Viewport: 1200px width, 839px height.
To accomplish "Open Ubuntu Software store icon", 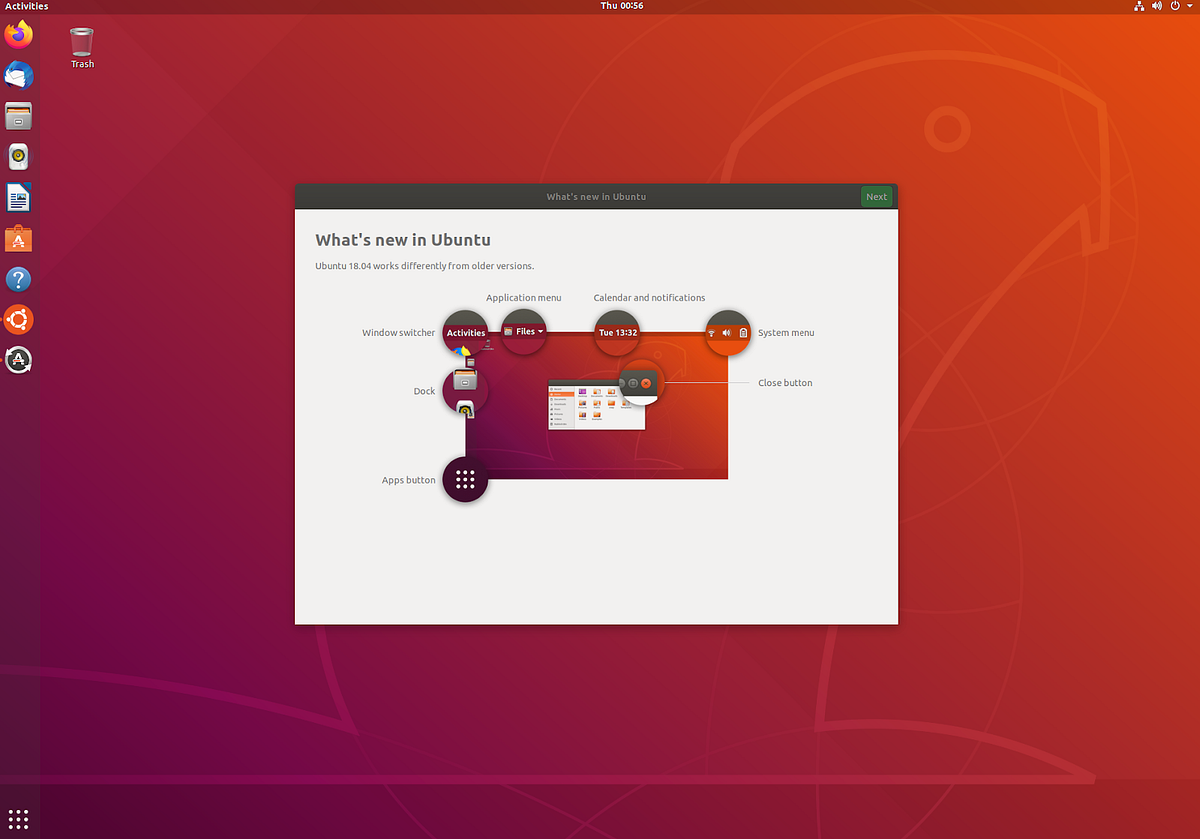I will (x=19, y=239).
